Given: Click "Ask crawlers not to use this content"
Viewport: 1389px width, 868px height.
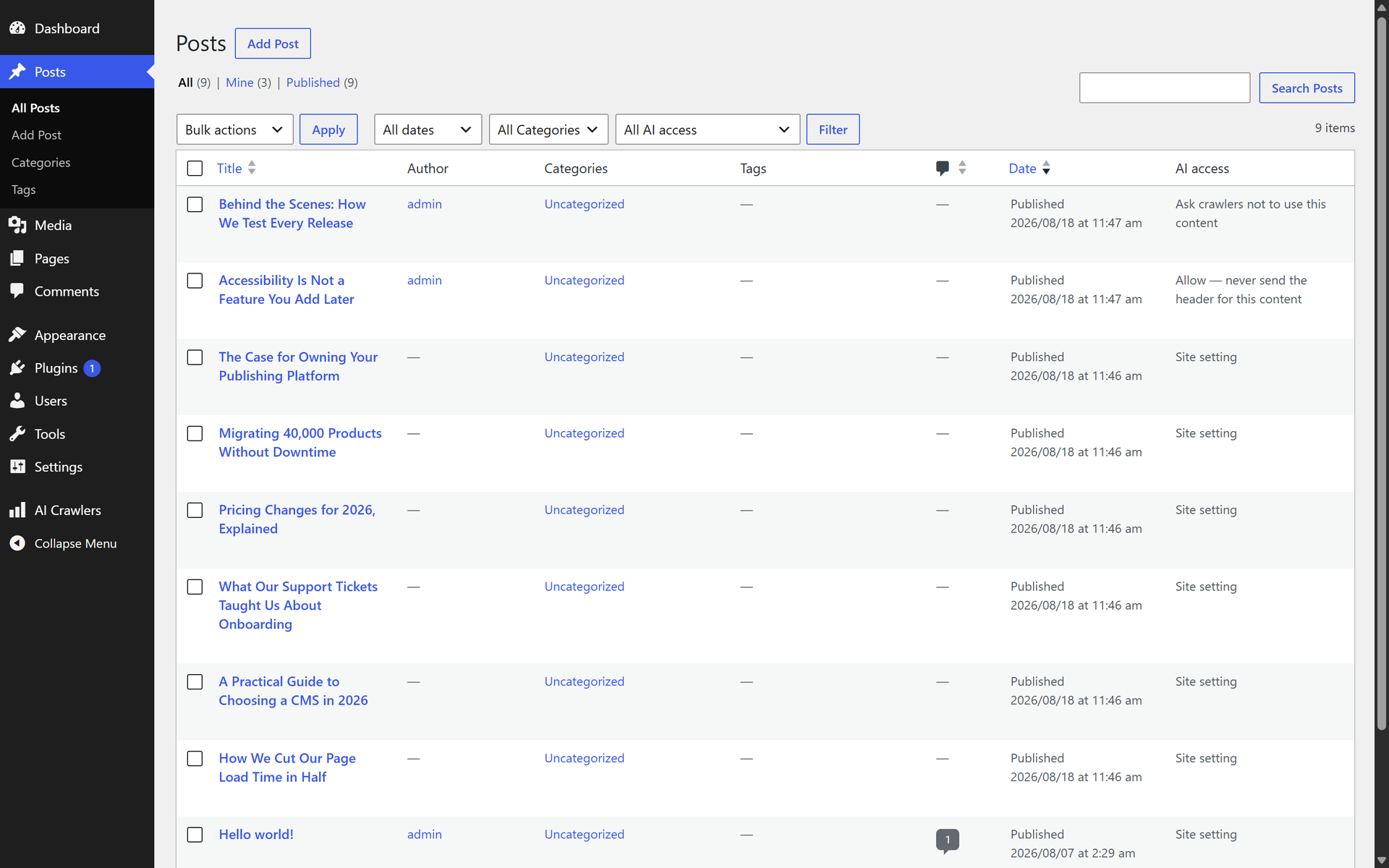Looking at the screenshot, I should click(x=1250, y=213).
